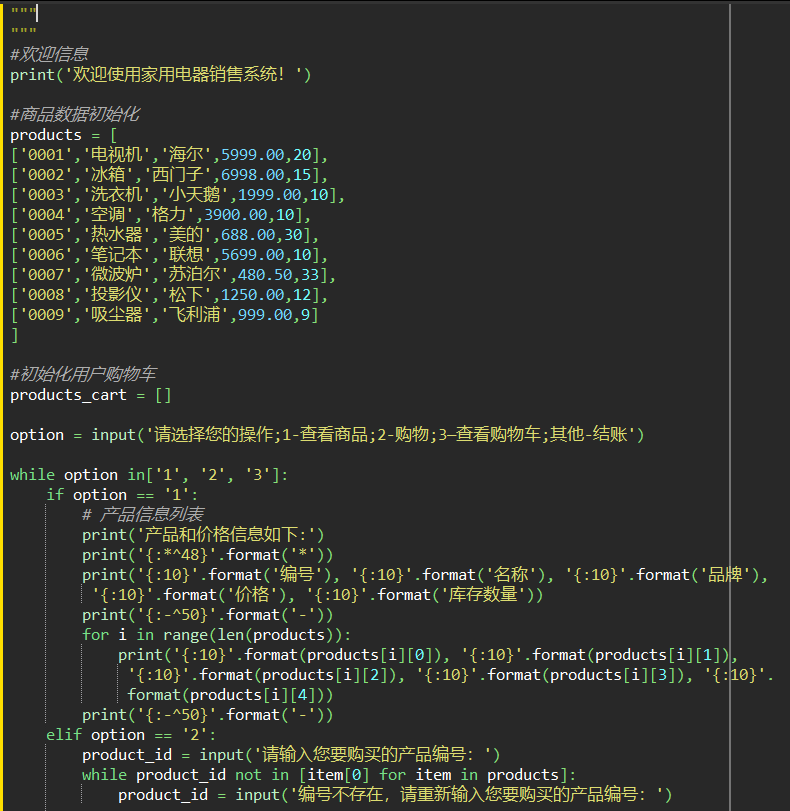Click the 'option = input(' prompt line
Image resolution: width=790 pixels, height=811 pixels.
click(327, 434)
